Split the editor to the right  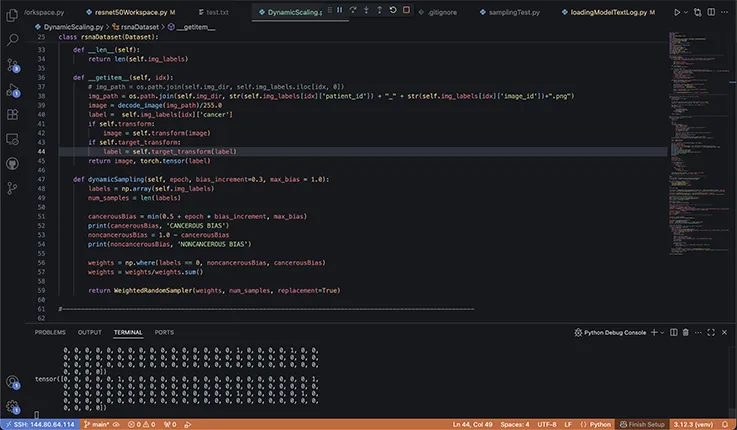711,12
